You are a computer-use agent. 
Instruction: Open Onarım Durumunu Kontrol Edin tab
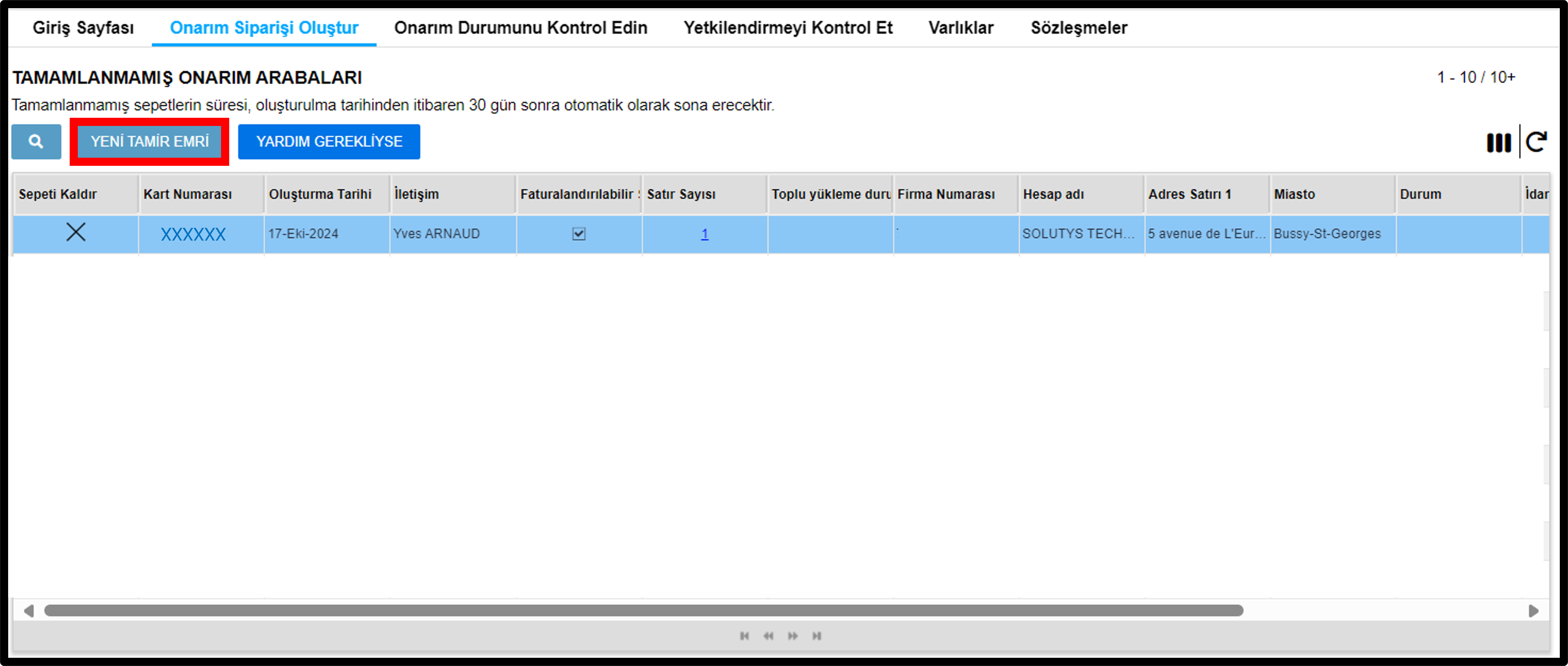520,28
